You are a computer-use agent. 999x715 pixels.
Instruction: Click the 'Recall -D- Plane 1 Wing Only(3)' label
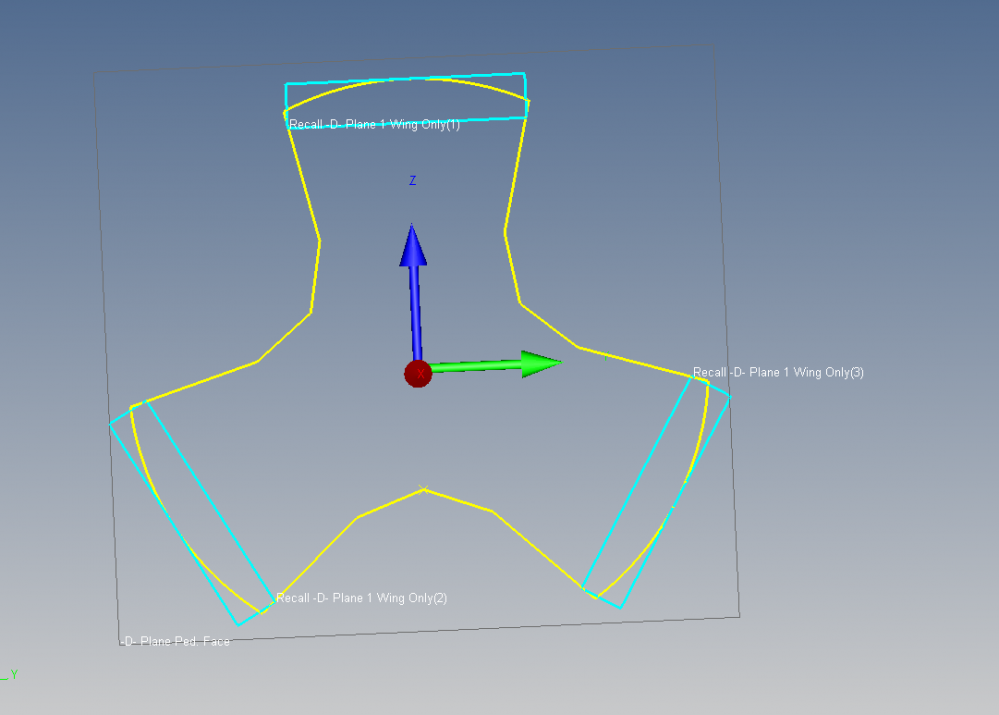pos(778,372)
